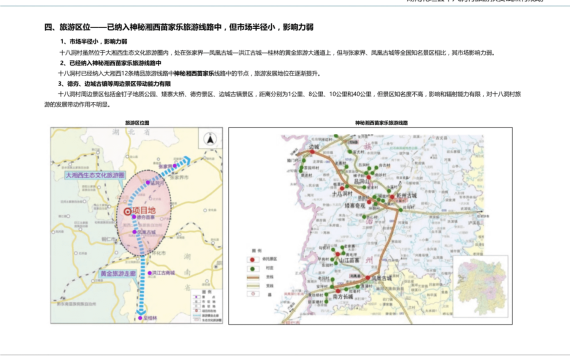Click the purple marker for 洪江古商城
Viewport: 570px width, 360px height.
pyautogui.click(x=149, y=273)
